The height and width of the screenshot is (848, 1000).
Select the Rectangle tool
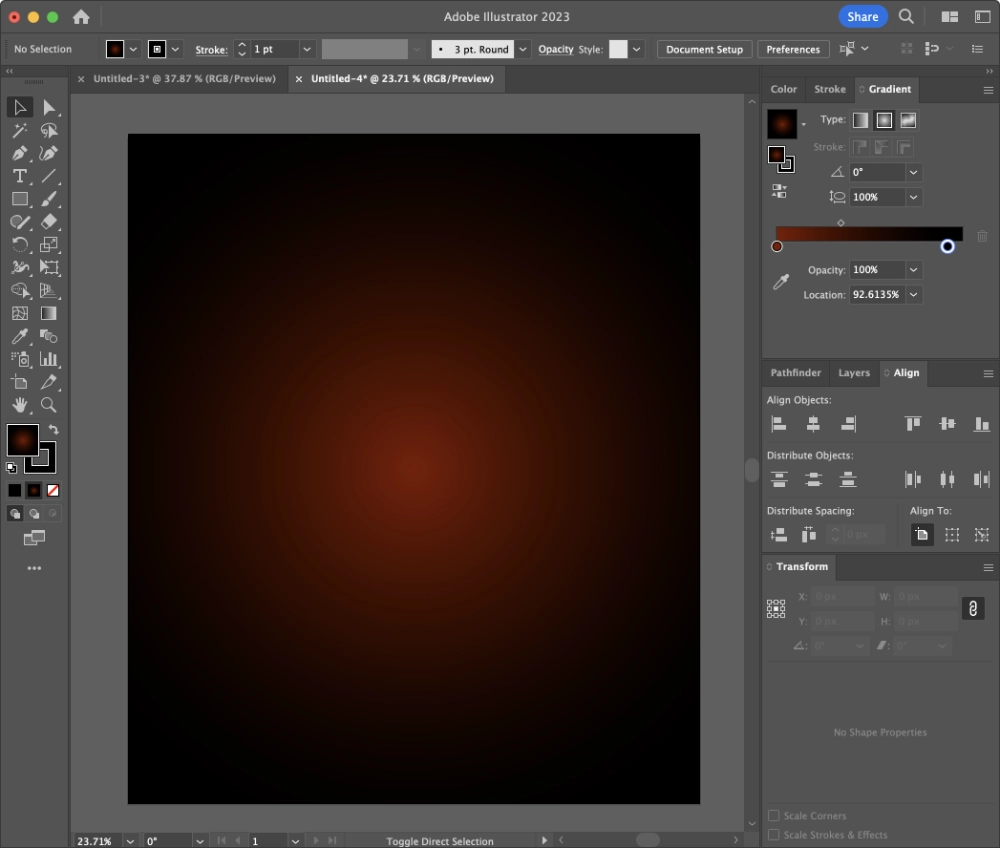coord(20,200)
